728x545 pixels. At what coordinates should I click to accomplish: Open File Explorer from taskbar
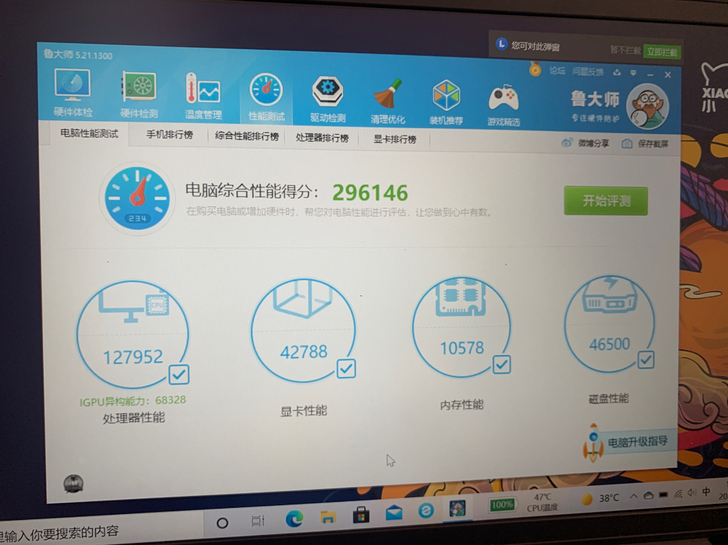click(328, 516)
